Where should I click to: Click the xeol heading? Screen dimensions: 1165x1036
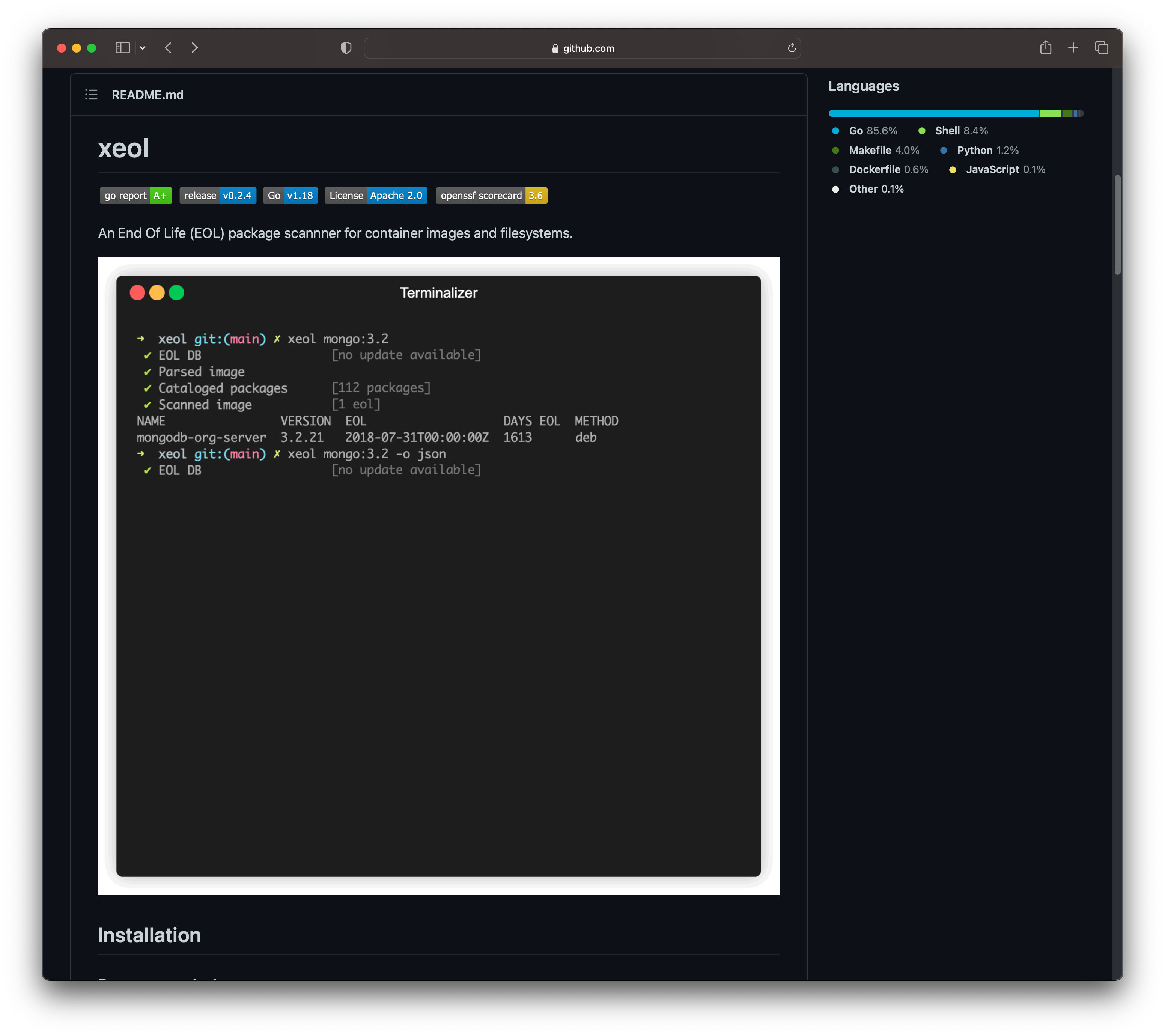coord(123,148)
